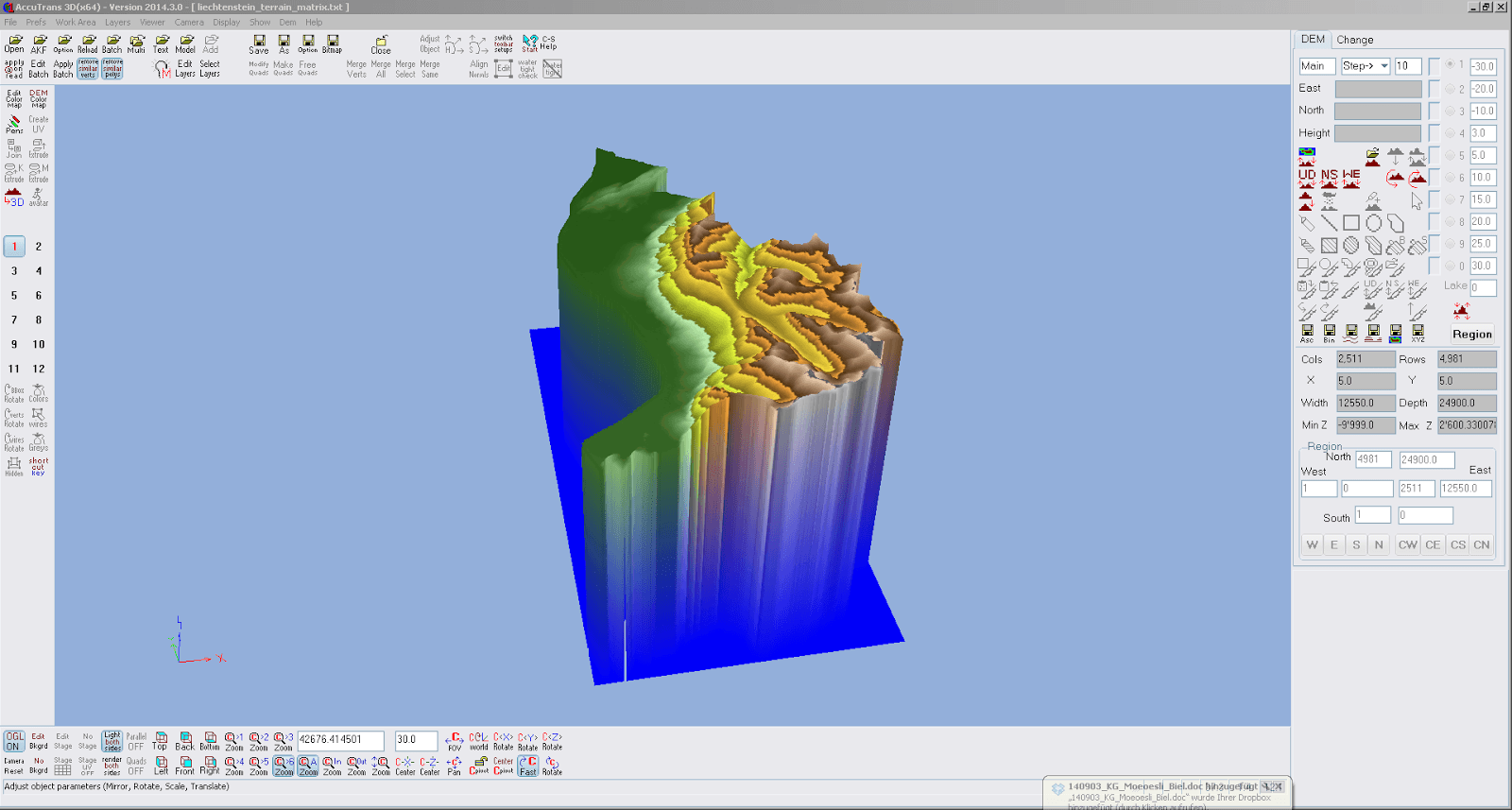
Task: Click the save Bitmap icon
Action: pos(332,43)
